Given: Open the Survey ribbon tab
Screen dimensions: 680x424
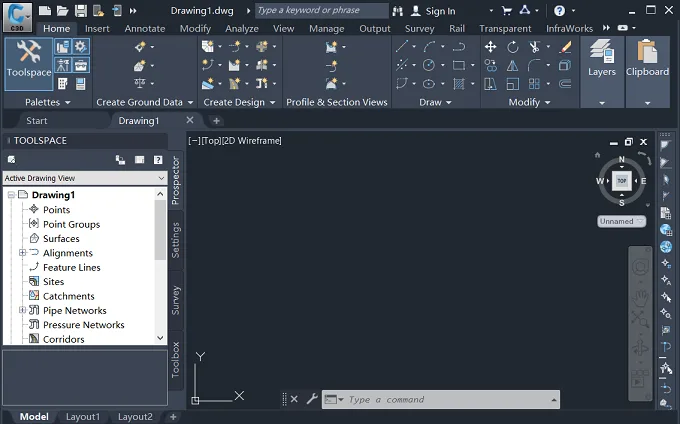Looking at the screenshot, I should coord(419,29).
